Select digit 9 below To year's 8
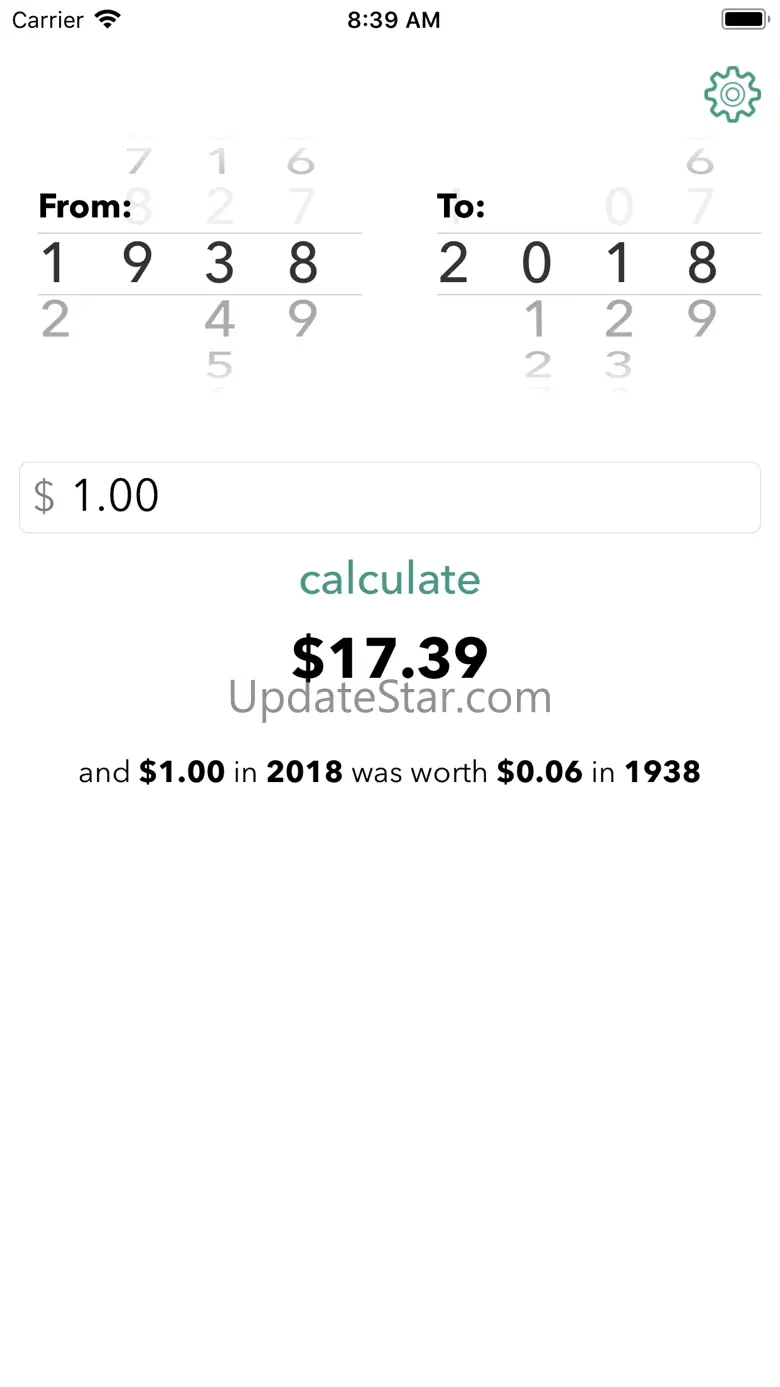This screenshot has width=780, height=1387. 702,319
